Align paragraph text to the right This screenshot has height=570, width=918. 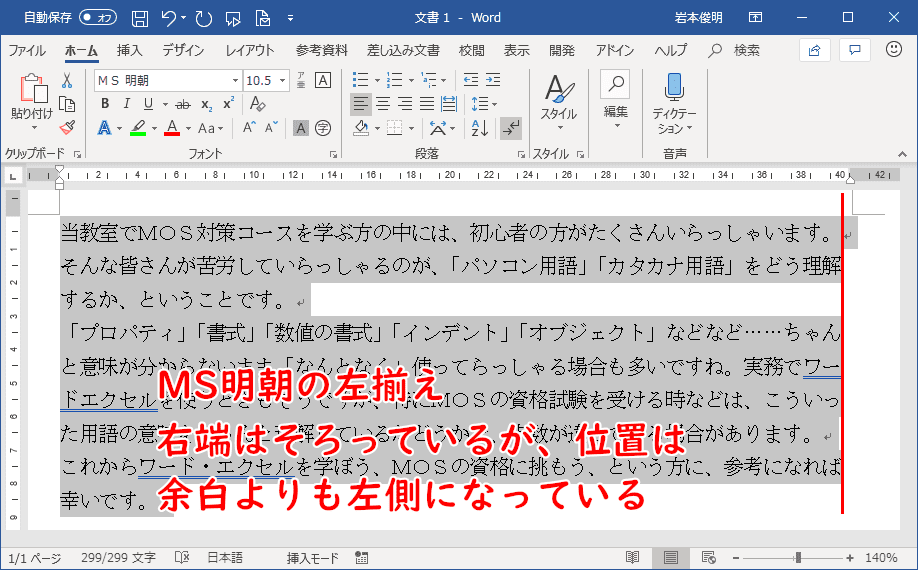[x=405, y=104]
